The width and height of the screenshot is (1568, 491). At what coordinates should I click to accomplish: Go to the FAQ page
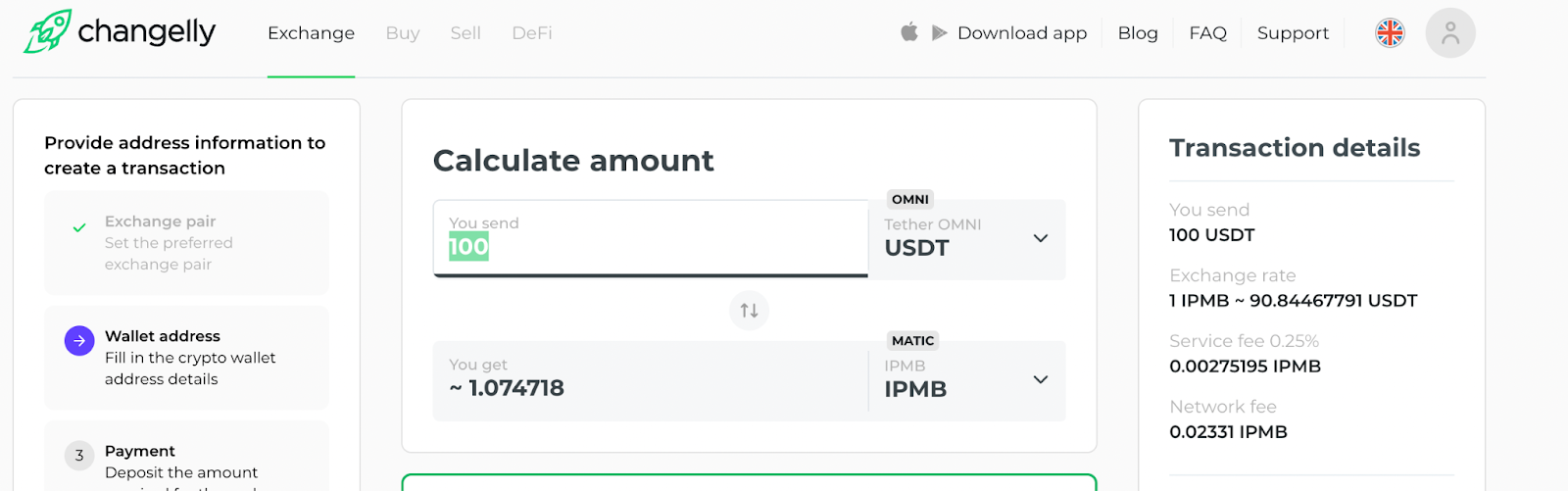point(1207,33)
